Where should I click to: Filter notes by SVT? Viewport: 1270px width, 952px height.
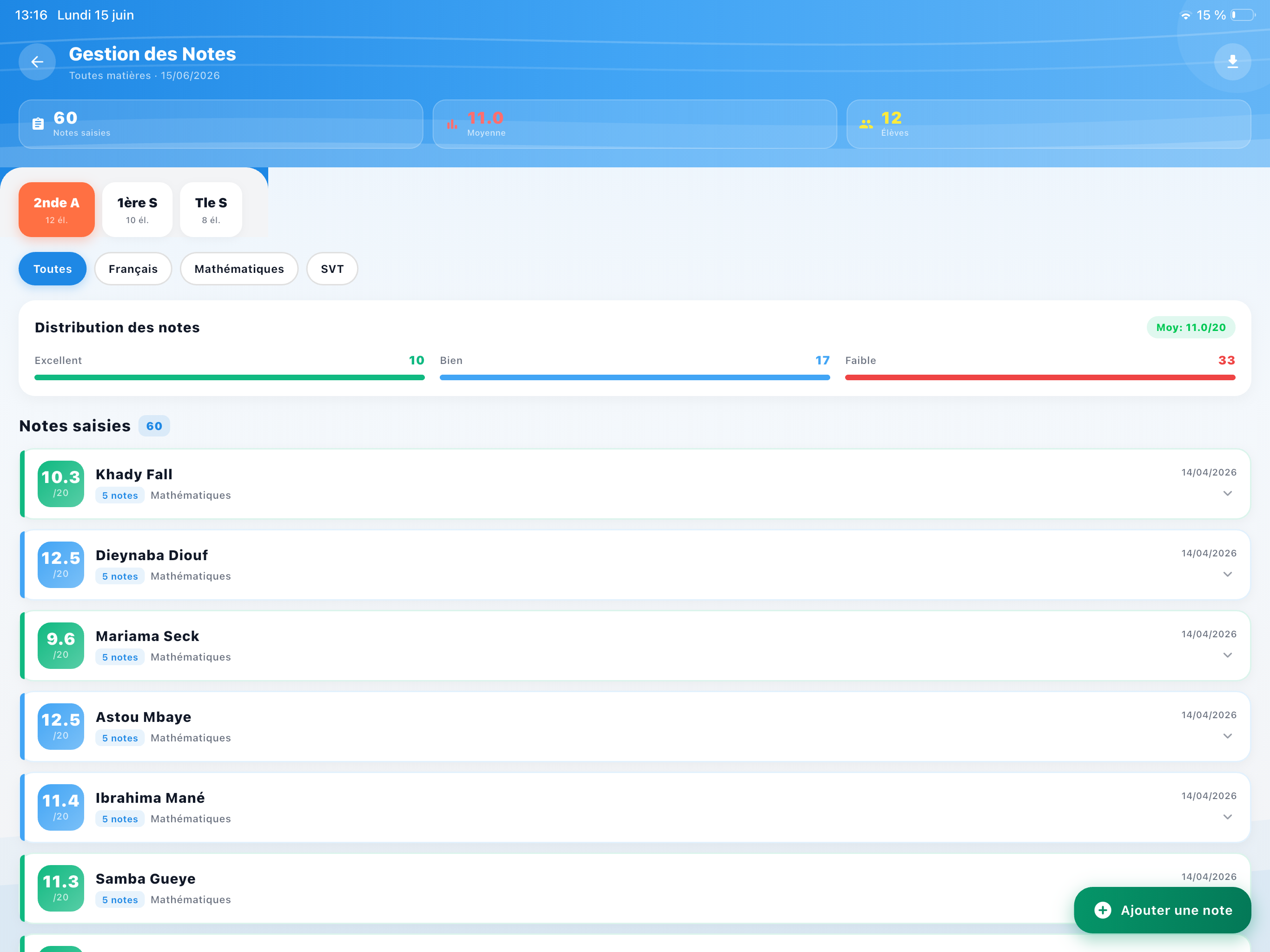click(x=332, y=269)
